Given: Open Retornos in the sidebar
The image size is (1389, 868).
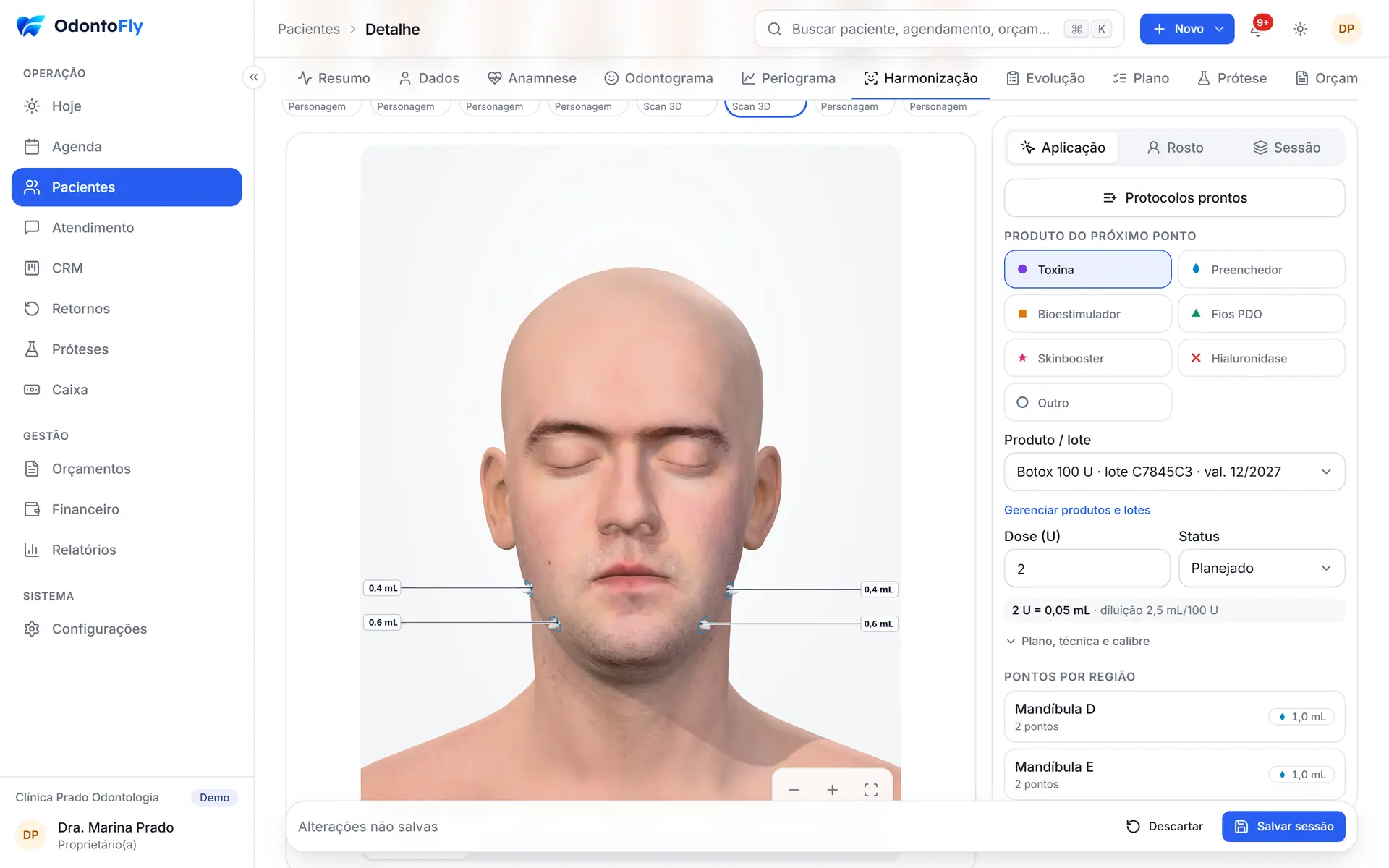Looking at the screenshot, I should pyautogui.click(x=127, y=309).
